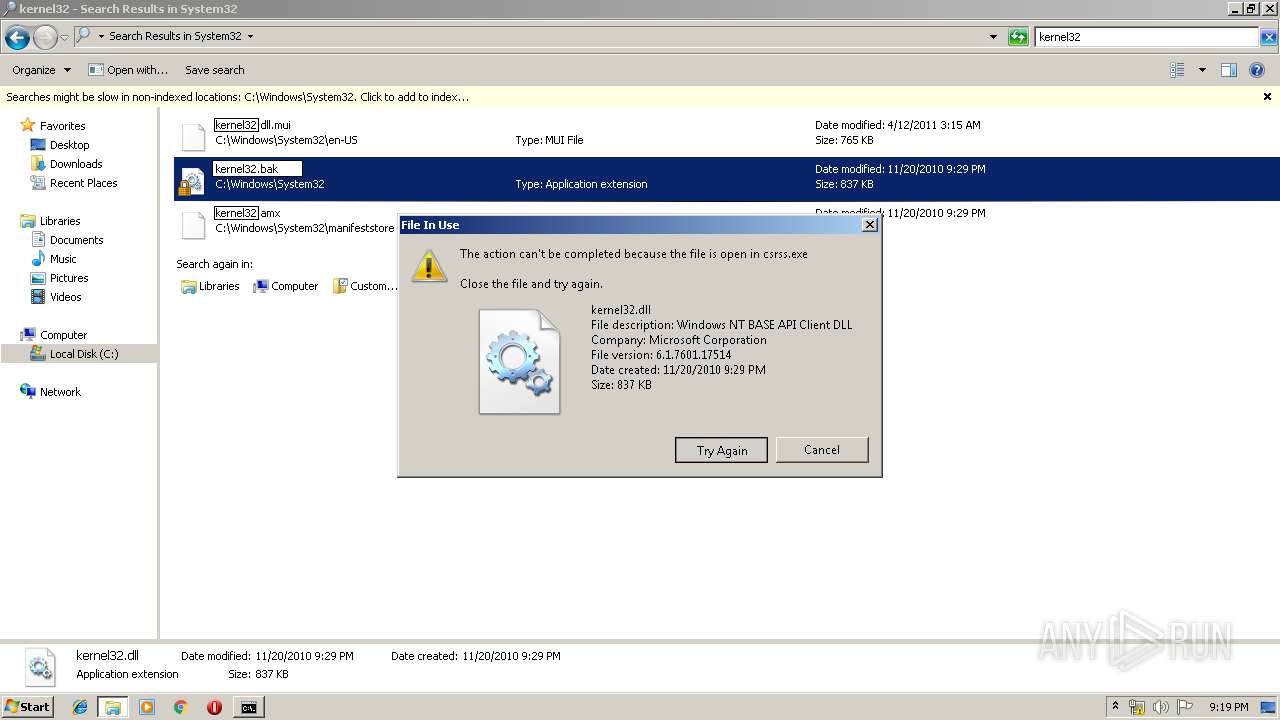This screenshot has width=1280, height=720.
Task: Click the Windows Explorer taskbar button
Action: click(x=113, y=707)
